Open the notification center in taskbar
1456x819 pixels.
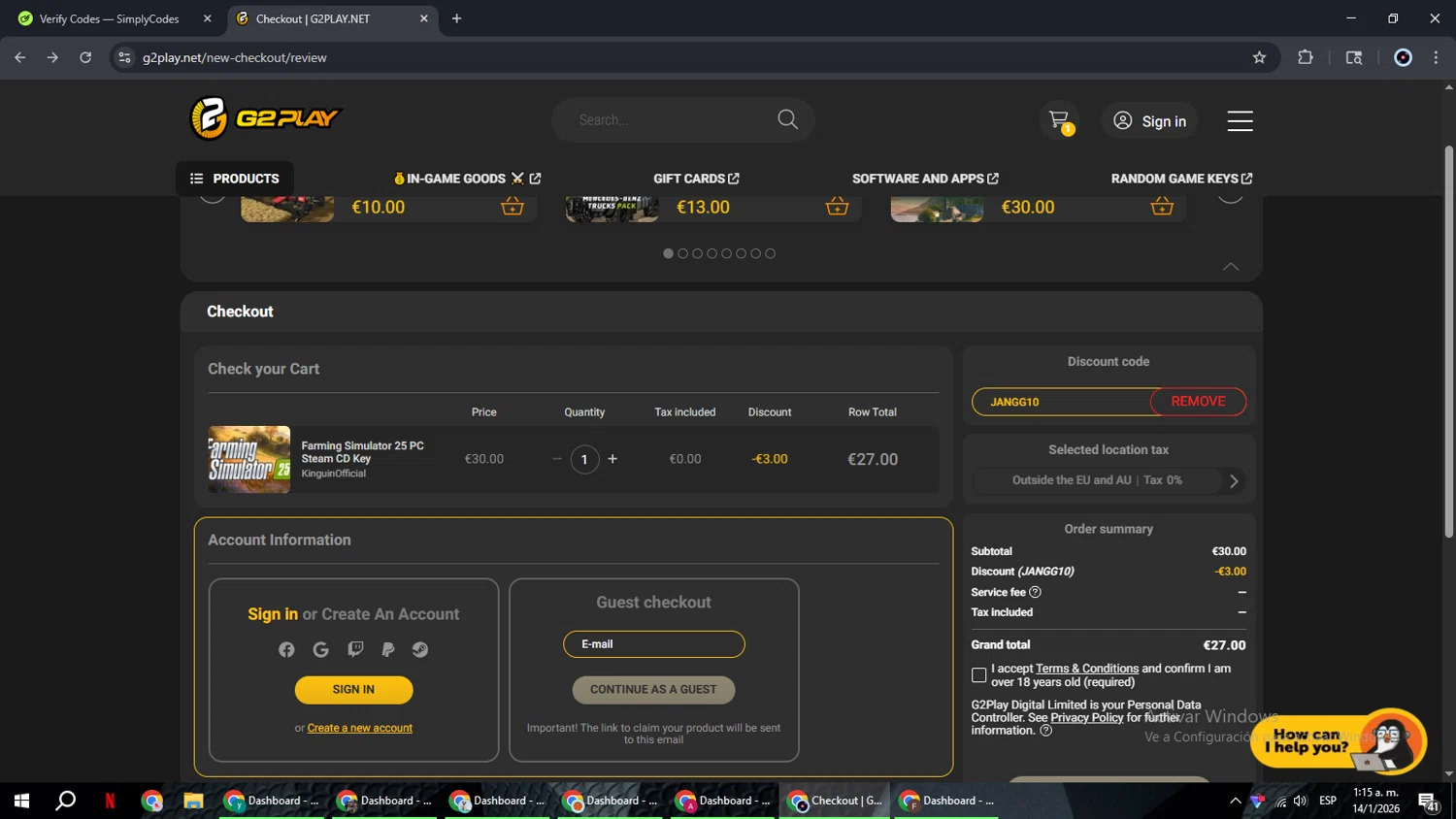(x=1429, y=801)
